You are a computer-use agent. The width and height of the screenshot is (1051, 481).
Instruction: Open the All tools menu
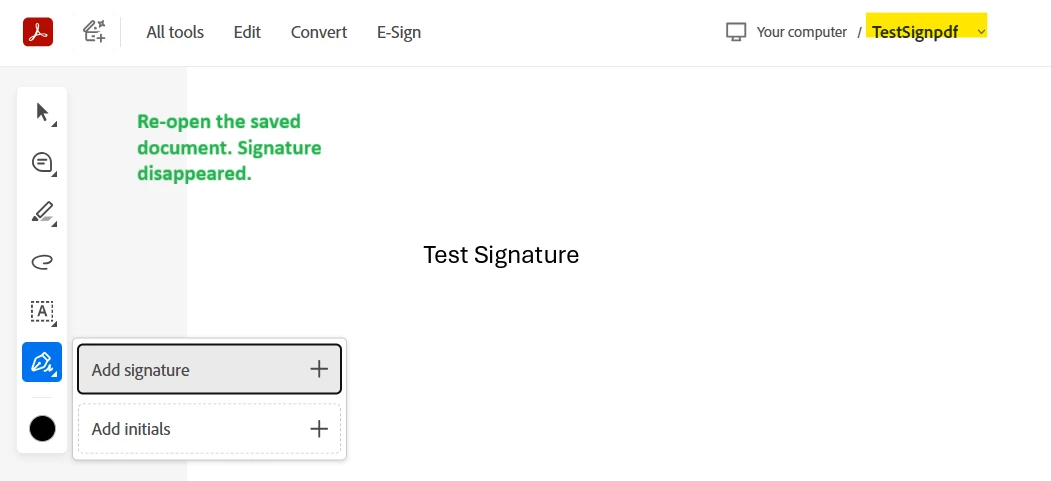tap(175, 32)
